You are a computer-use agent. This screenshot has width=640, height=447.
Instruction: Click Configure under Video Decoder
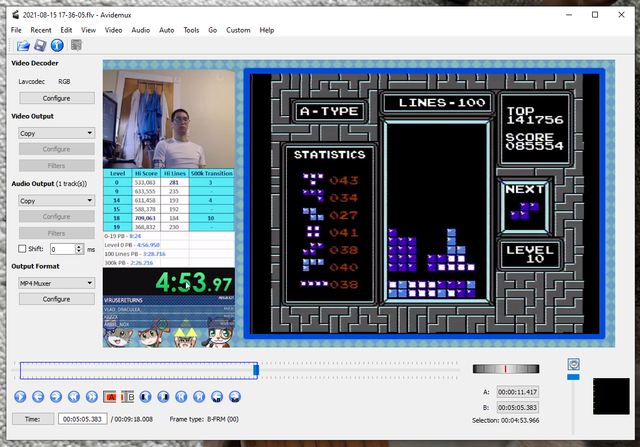point(56,98)
